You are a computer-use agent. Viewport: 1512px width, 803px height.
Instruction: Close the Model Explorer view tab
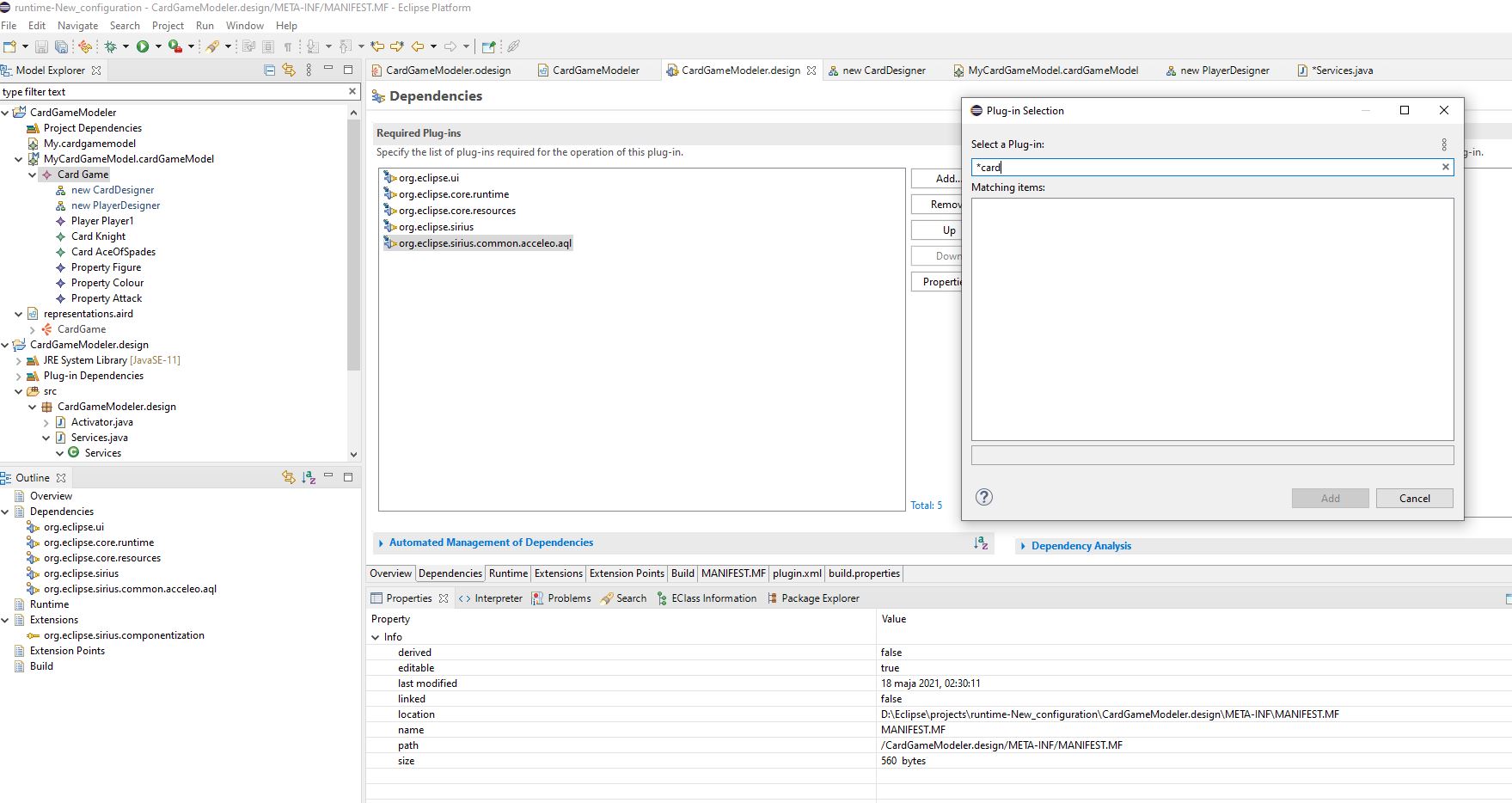[96, 70]
